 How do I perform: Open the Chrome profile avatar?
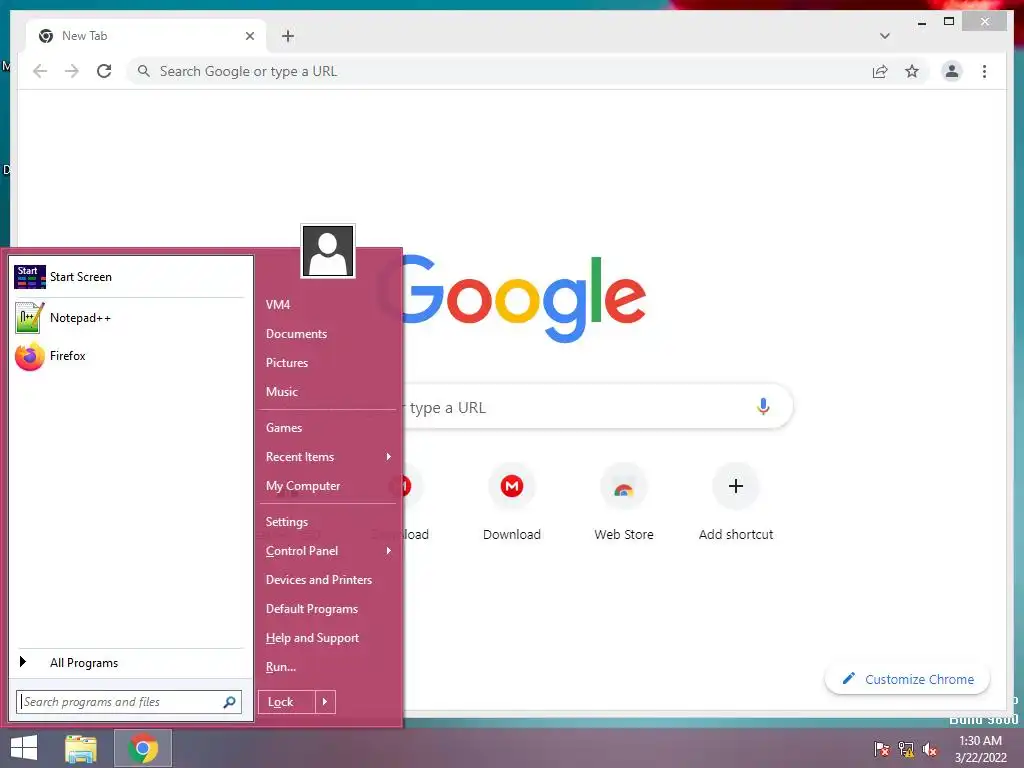[x=952, y=71]
